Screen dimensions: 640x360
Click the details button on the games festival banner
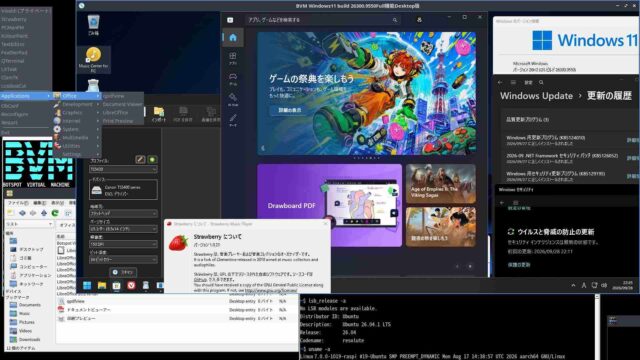290,111
